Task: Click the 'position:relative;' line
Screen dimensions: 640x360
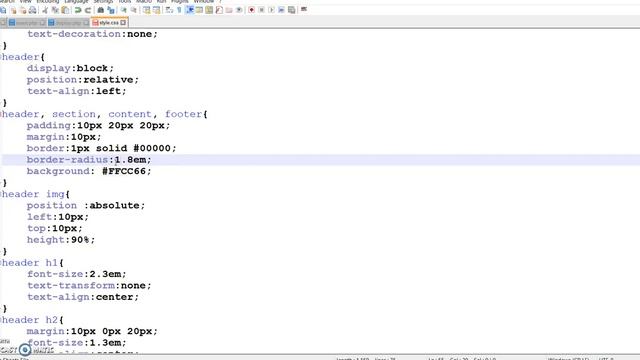Action: (83, 80)
